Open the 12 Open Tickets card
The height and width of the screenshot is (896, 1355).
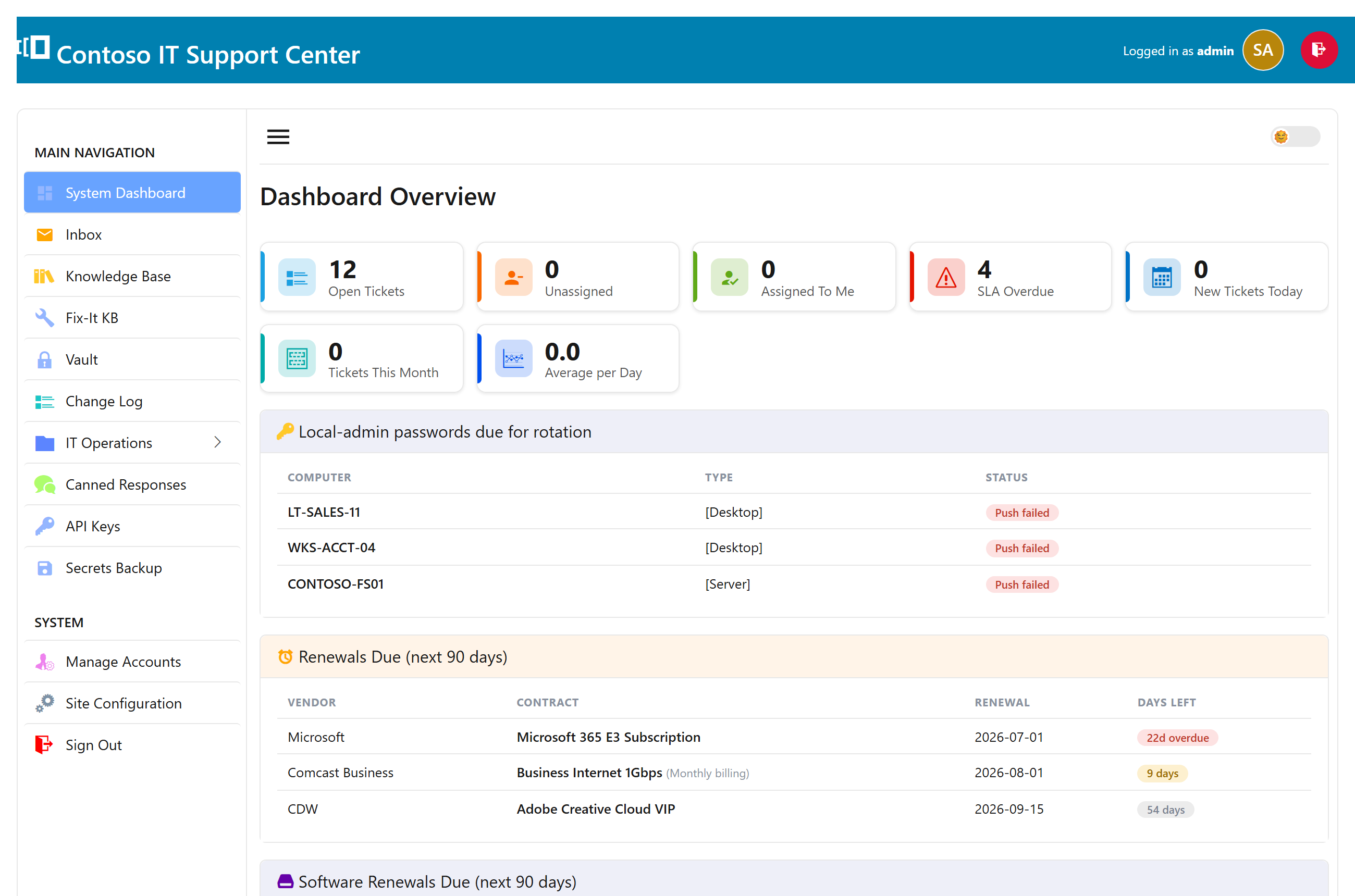tap(361, 277)
